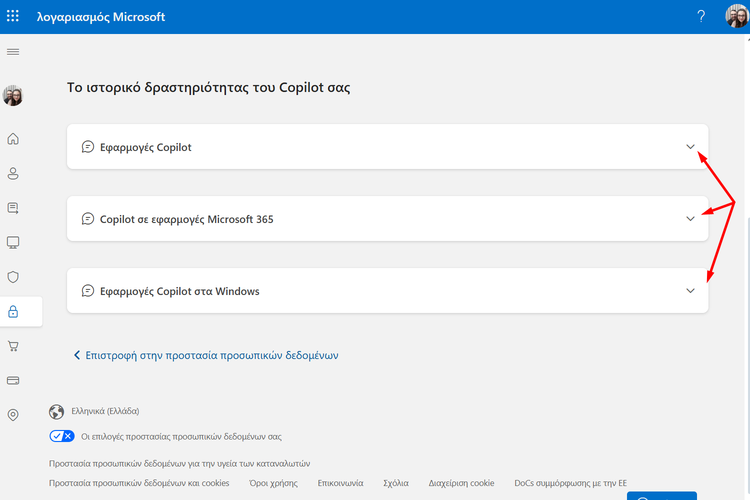The height and width of the screenshot is (500, 750).
Task: Expand the Εφαρμογές Copilot section
Action: coord(690,147)
